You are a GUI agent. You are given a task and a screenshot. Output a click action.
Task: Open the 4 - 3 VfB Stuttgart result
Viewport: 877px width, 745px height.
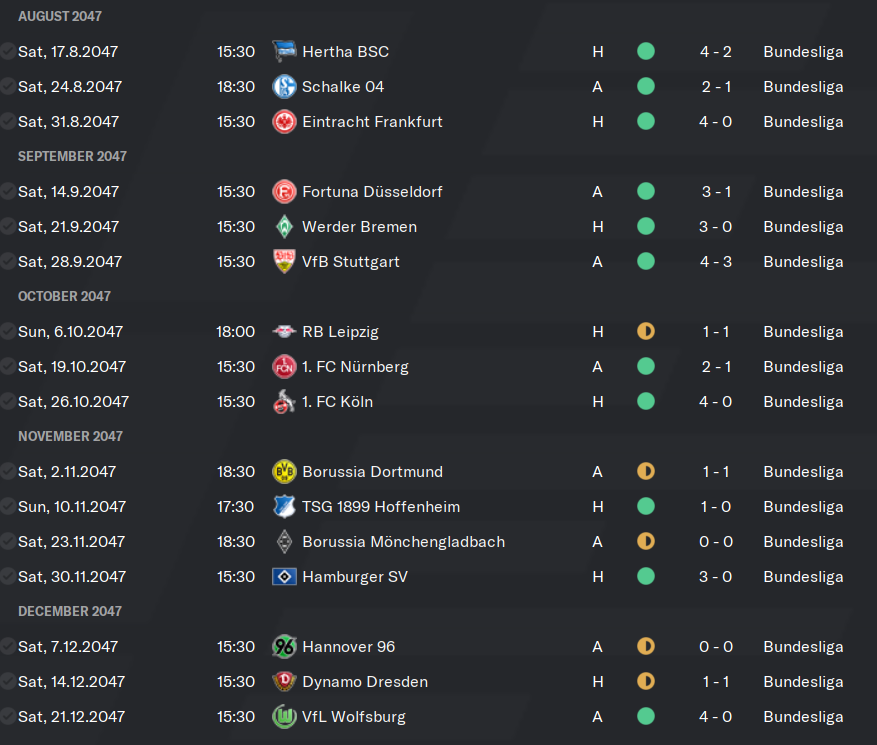pyautogui.click(x=715, y=262)
